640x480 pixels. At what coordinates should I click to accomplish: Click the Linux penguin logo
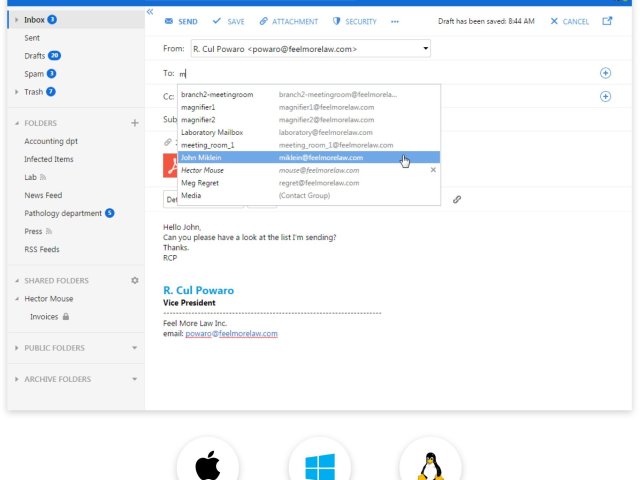pyautogui.click(x=431, y=466)
